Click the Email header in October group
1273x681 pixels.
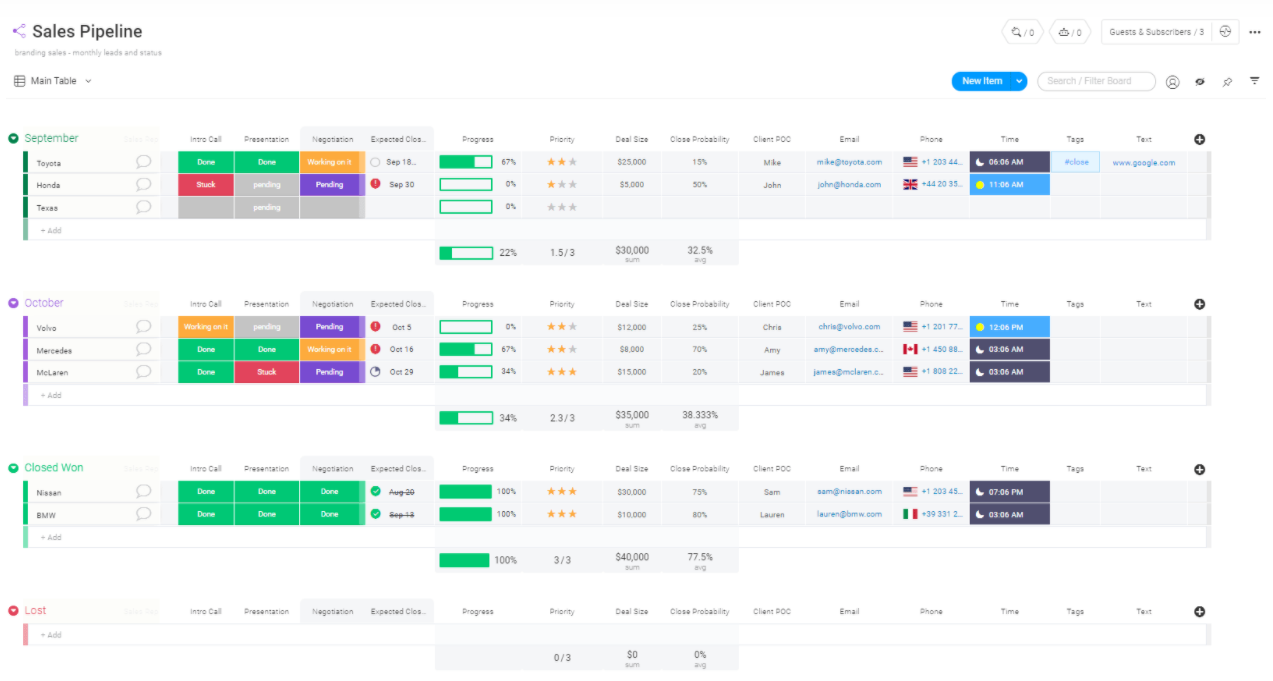pyautogui.click(x=850, y=304)
